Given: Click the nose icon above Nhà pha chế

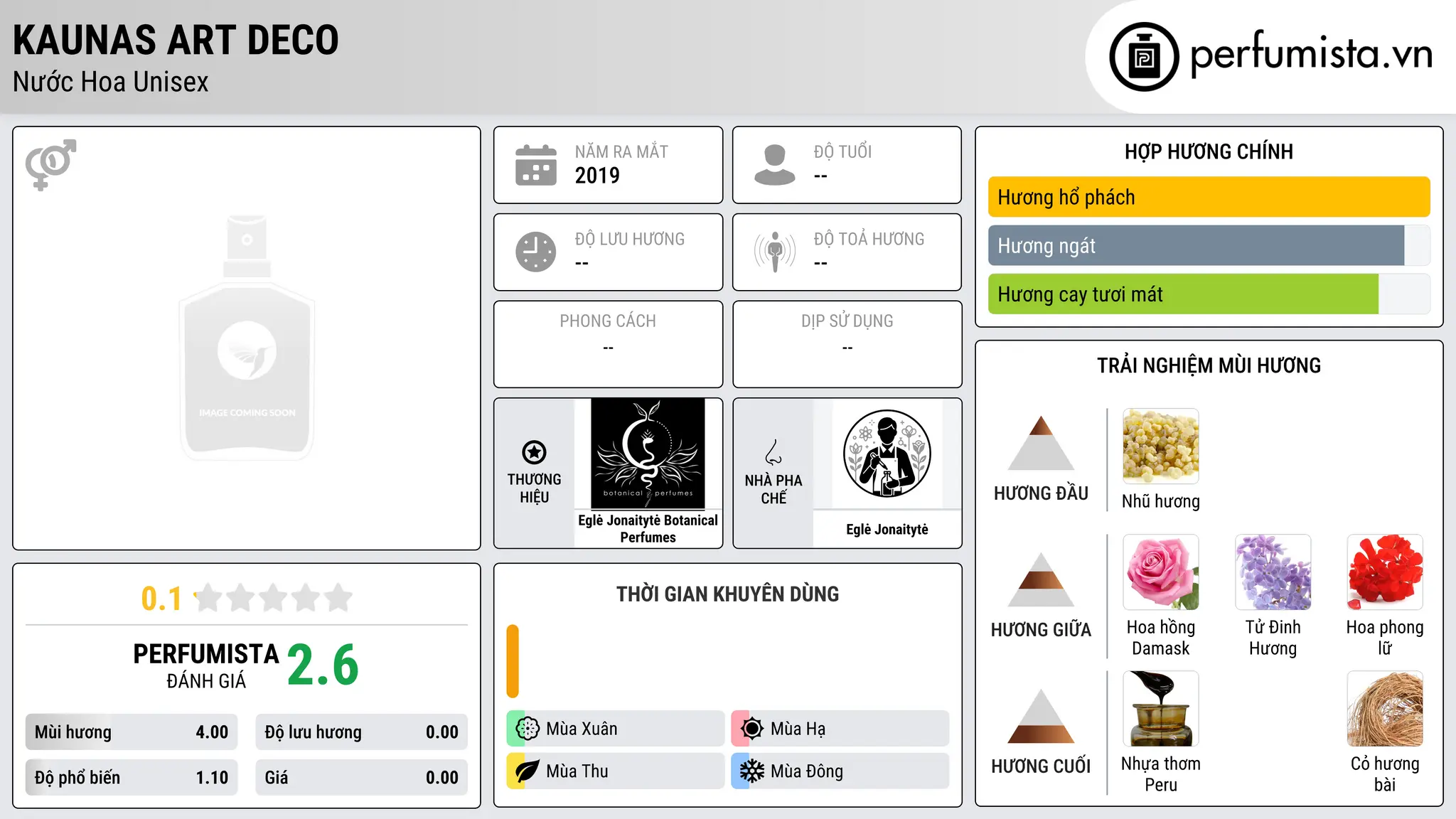Looking at the screenshot, I should (x=773, y=452).
